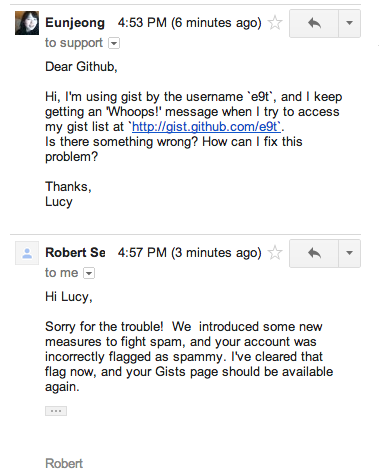Viewport: 379px width, 473px height.
Task: Click the "to me" recipient text
Action: (x=62, y=273)
